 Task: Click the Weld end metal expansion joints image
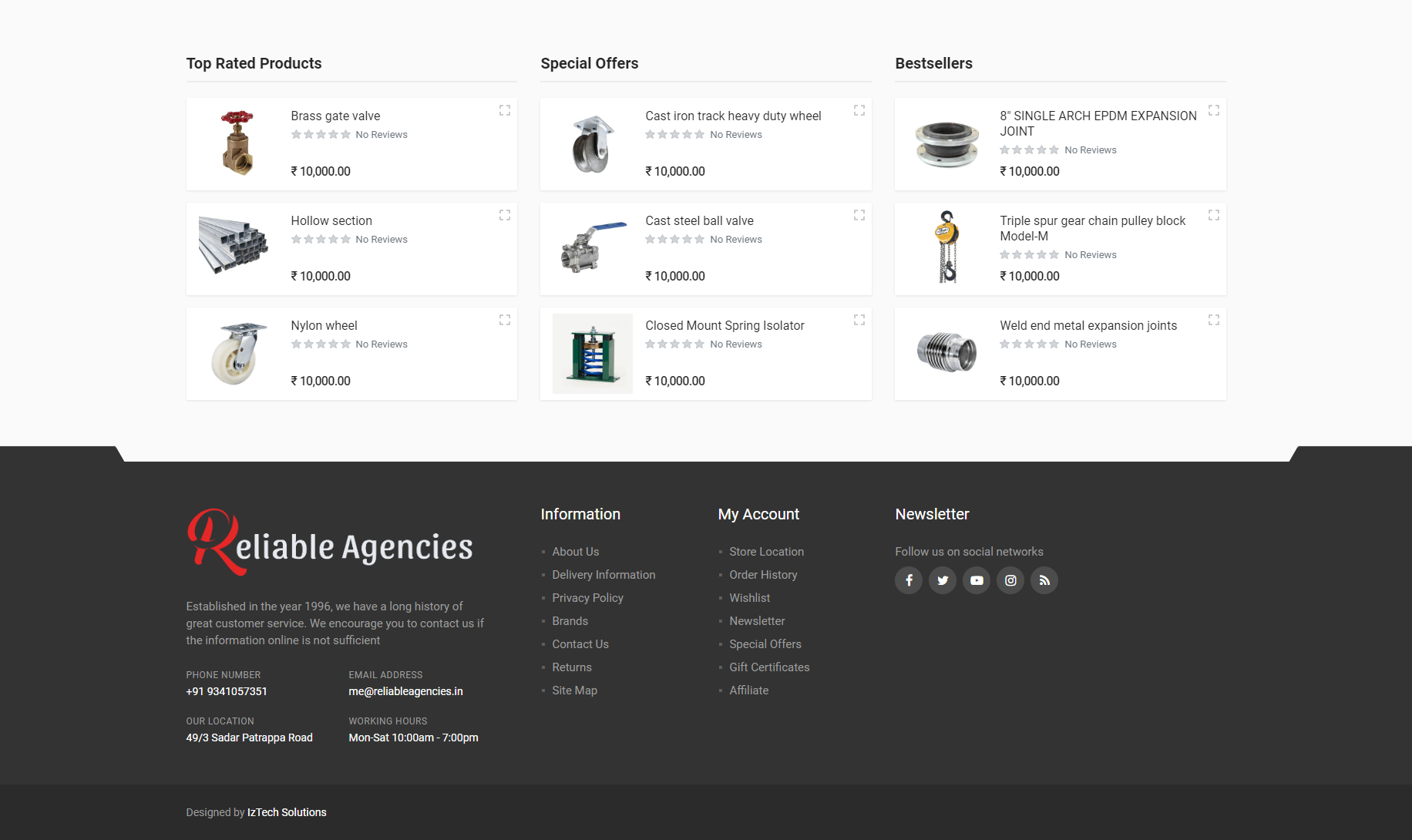(x=947, y=352)
